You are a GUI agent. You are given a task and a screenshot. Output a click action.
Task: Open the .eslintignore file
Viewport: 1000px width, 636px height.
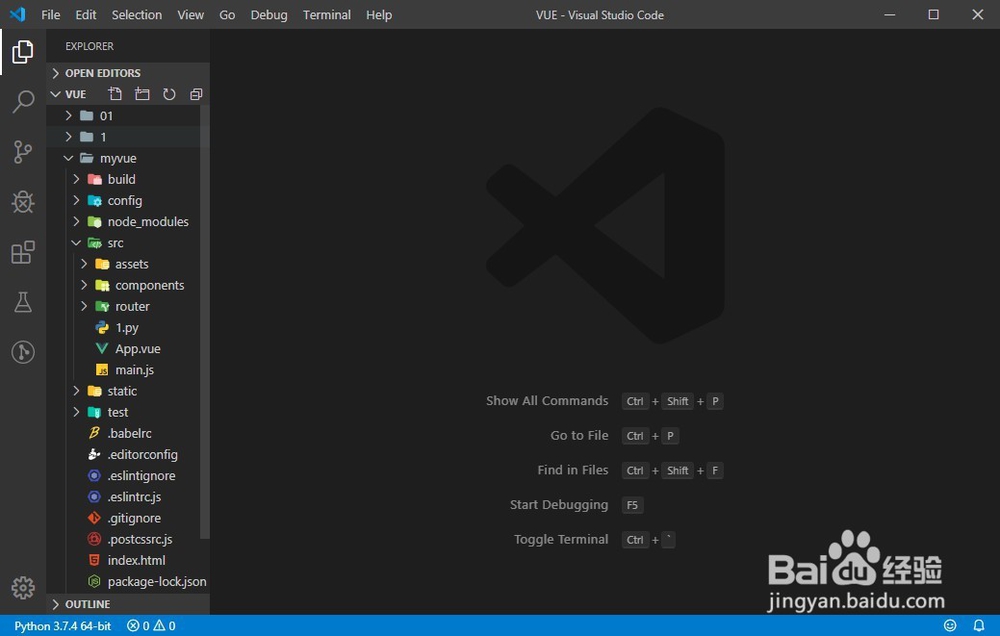tap(123, 475)
